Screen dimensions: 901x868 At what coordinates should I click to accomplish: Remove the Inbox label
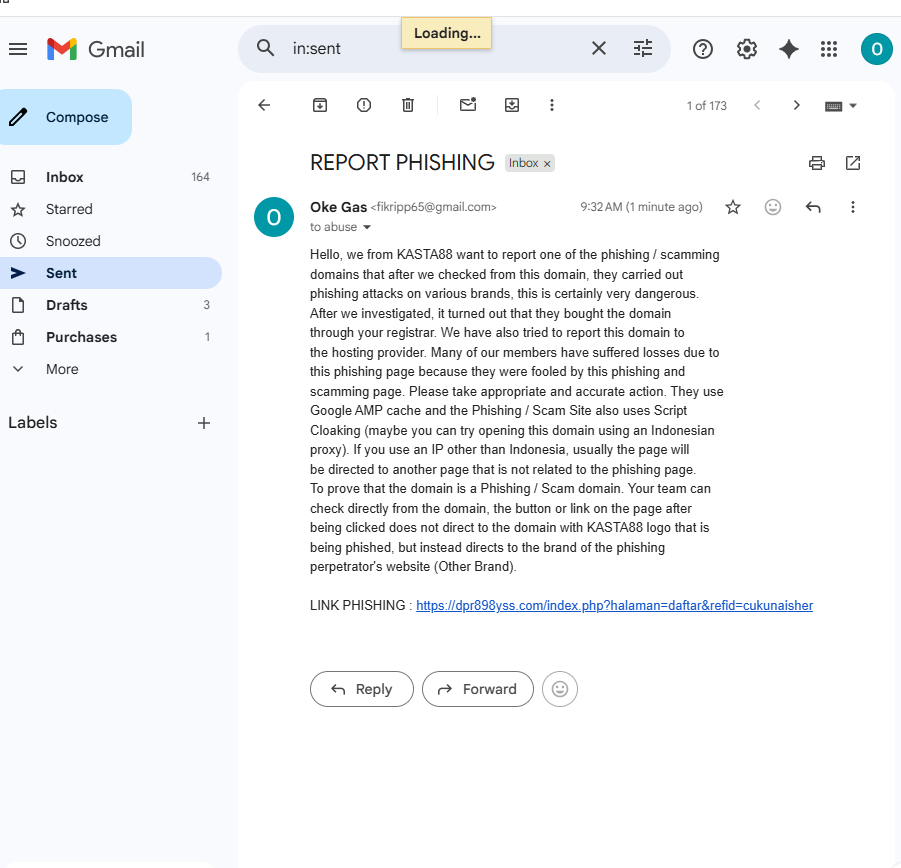point(547,164)
